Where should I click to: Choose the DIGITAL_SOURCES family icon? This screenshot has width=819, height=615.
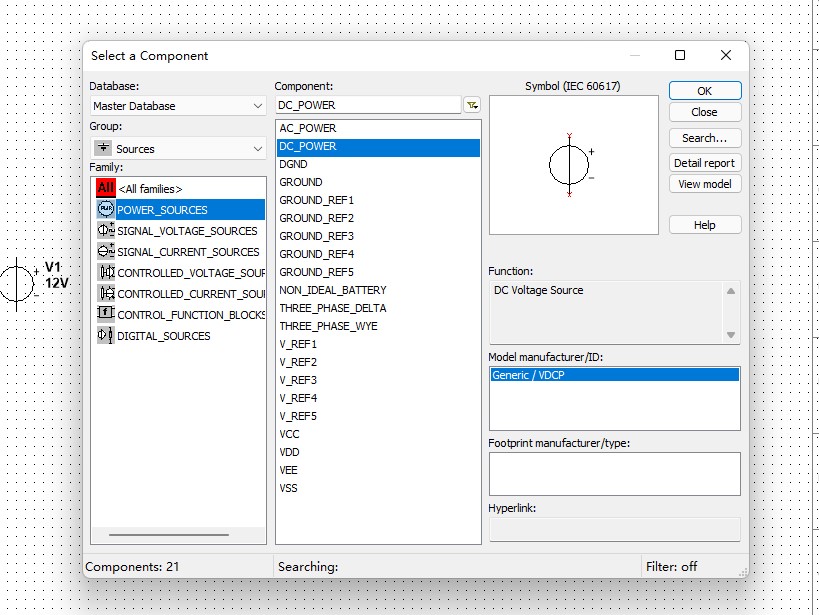106,335
